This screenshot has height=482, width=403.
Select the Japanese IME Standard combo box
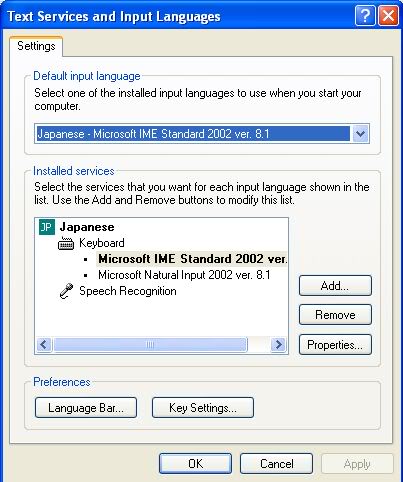coord(202,134)
